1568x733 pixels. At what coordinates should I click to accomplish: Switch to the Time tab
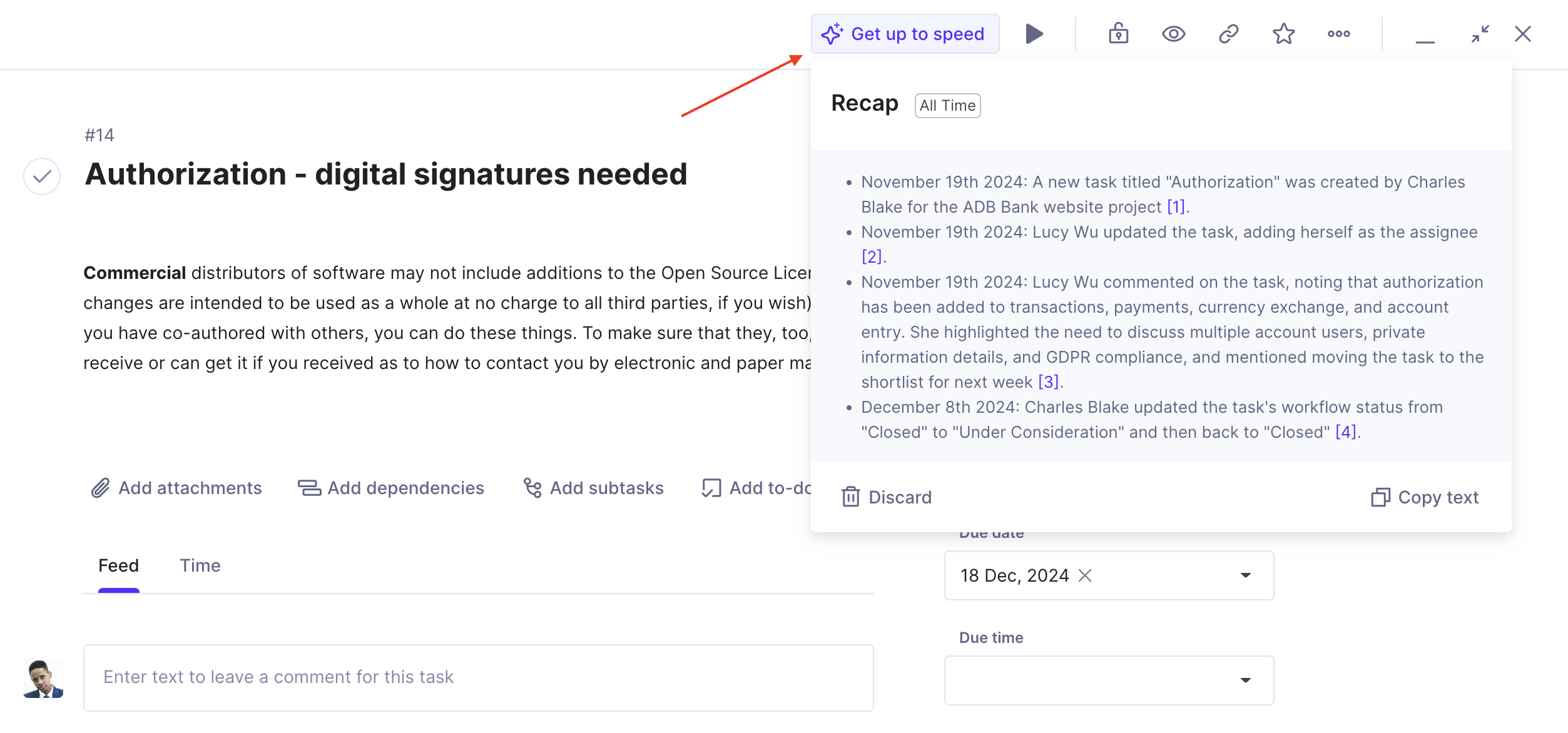coord(200,565)
